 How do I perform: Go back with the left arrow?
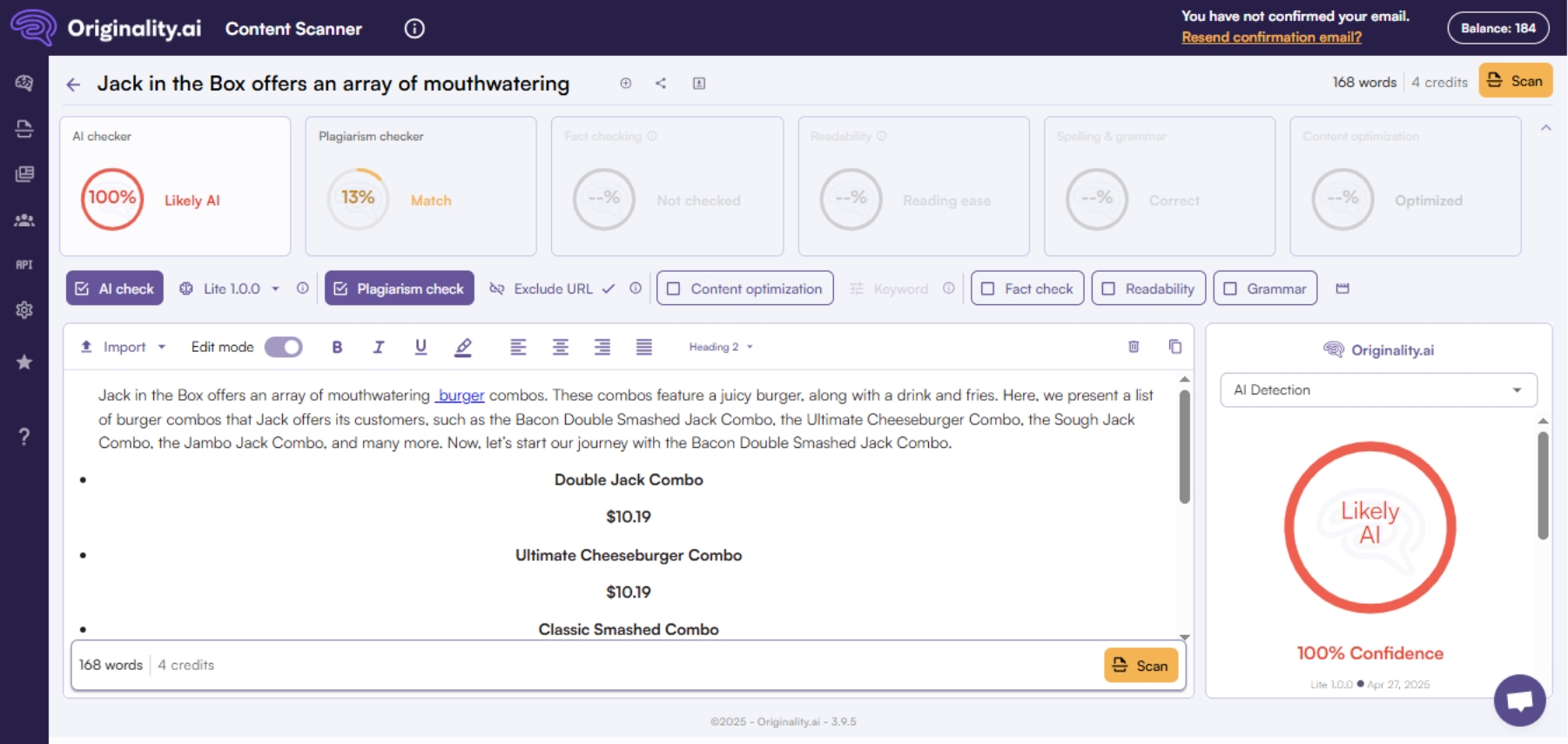point(73,85)
